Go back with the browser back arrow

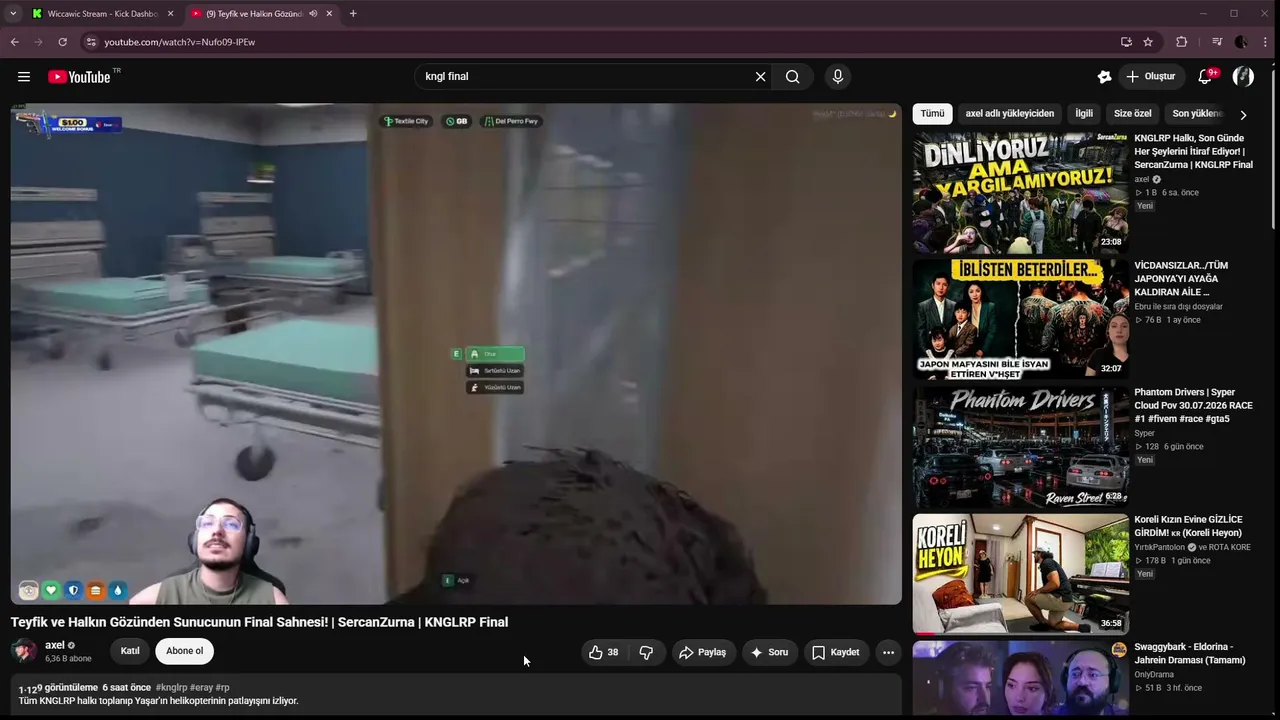[14, 42]
